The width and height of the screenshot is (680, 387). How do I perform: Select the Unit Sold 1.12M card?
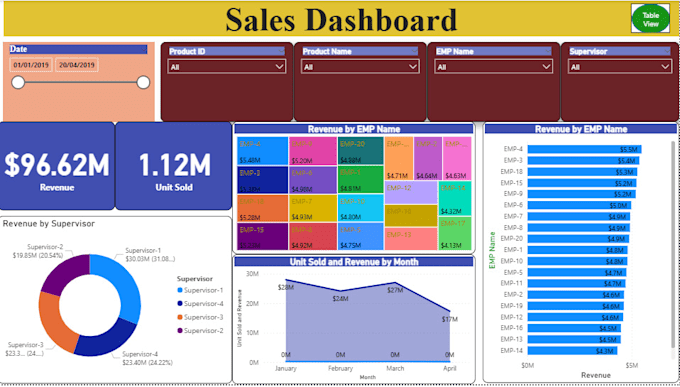(173, 166)
